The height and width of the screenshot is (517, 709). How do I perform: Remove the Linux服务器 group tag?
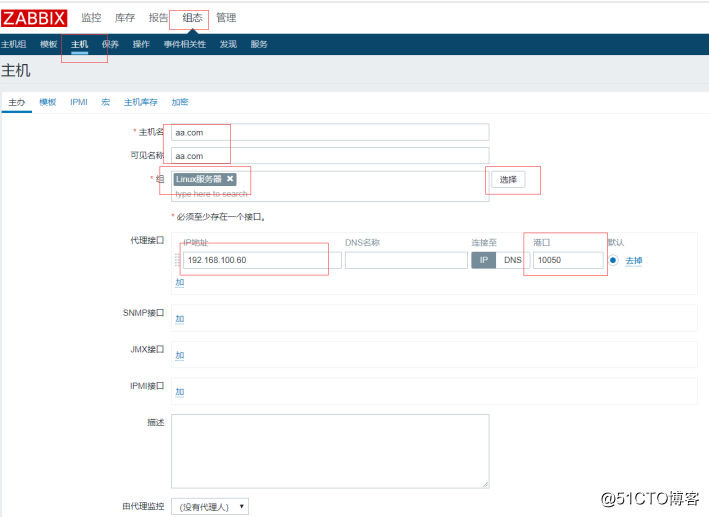[230, 179]
